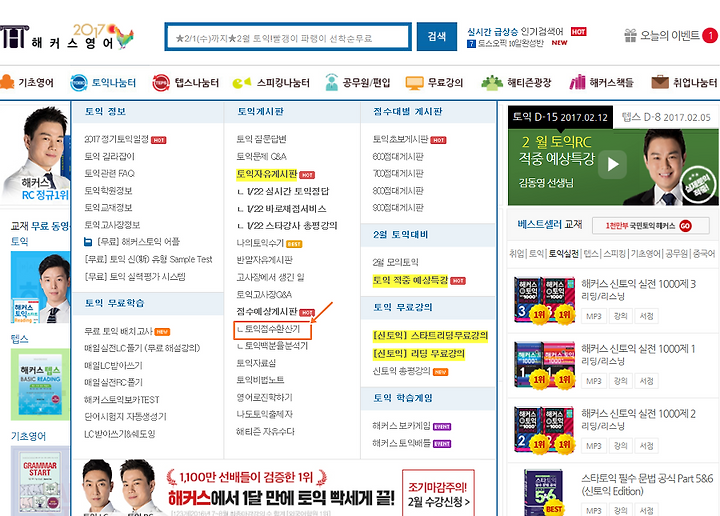Open 2017 정기토익일정 link
This screenshot has width=720, height=516.
117,139
